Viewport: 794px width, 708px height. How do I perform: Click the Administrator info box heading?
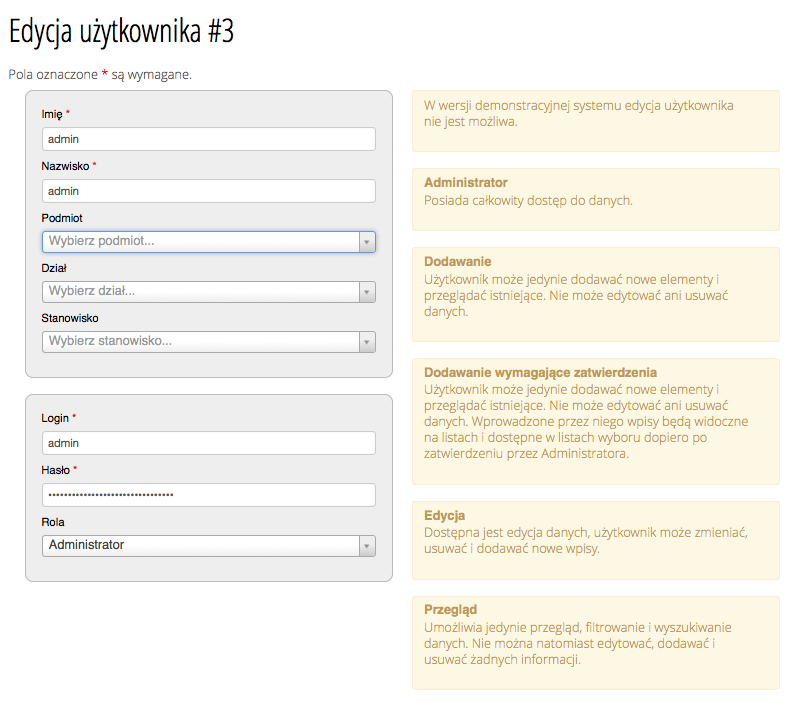tap(465, 182)
